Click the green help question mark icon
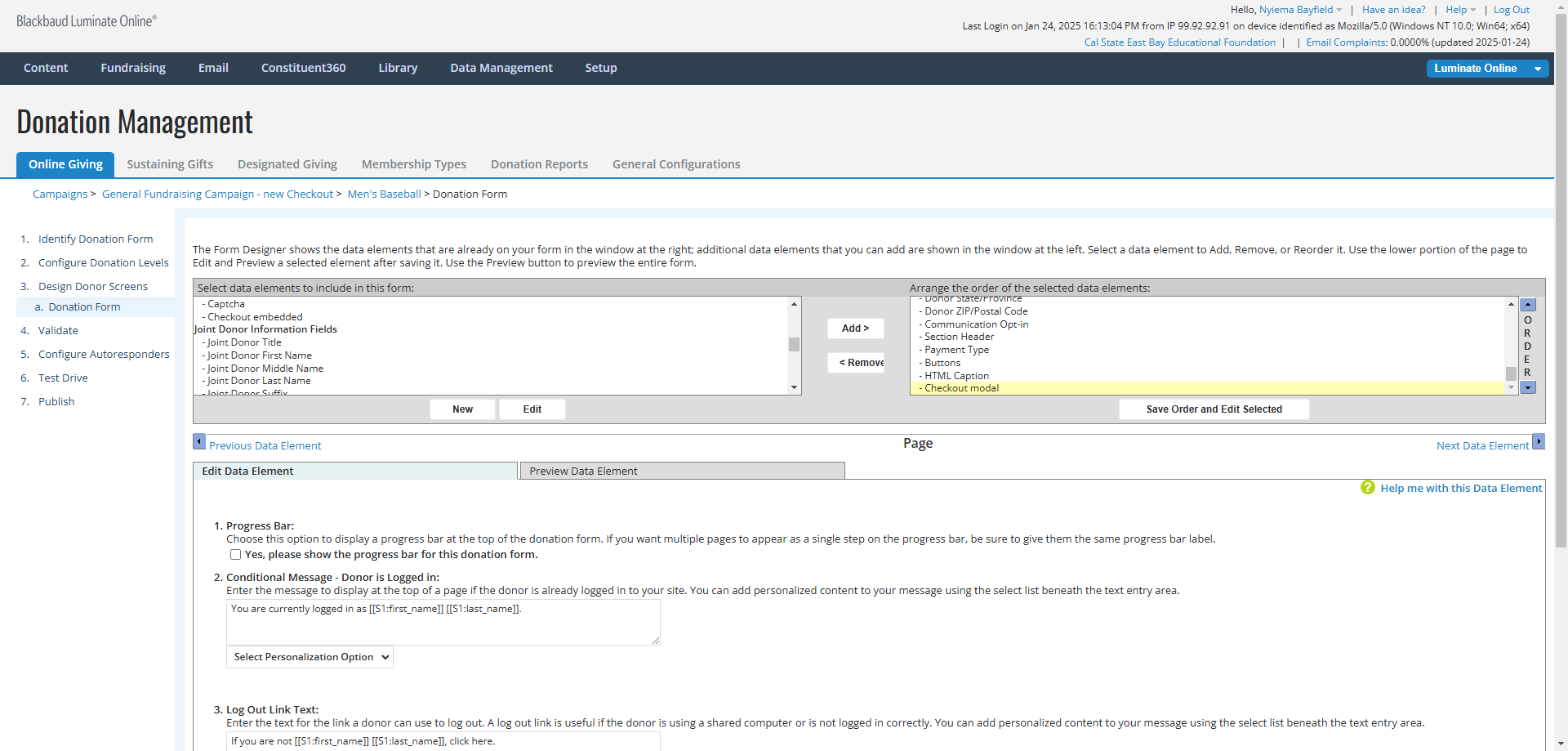The height and width of the screenshot is (751, 1568). coord(1368,487)
